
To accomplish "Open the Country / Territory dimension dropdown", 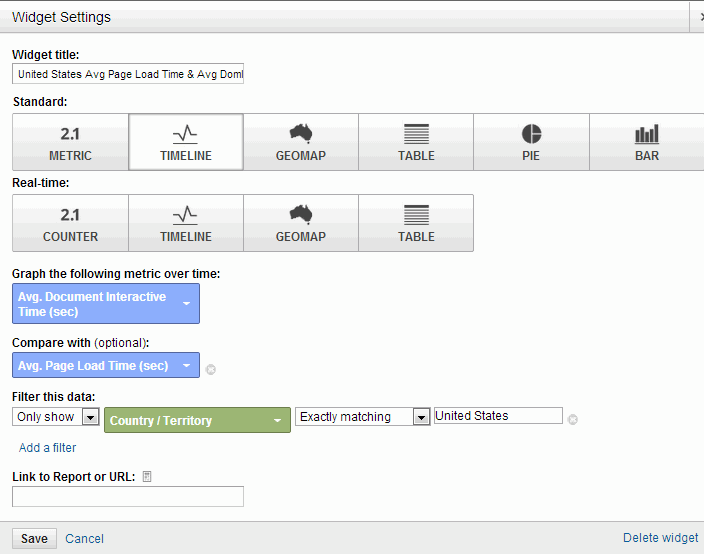I will pyautogui.click(x=198, y=420).
